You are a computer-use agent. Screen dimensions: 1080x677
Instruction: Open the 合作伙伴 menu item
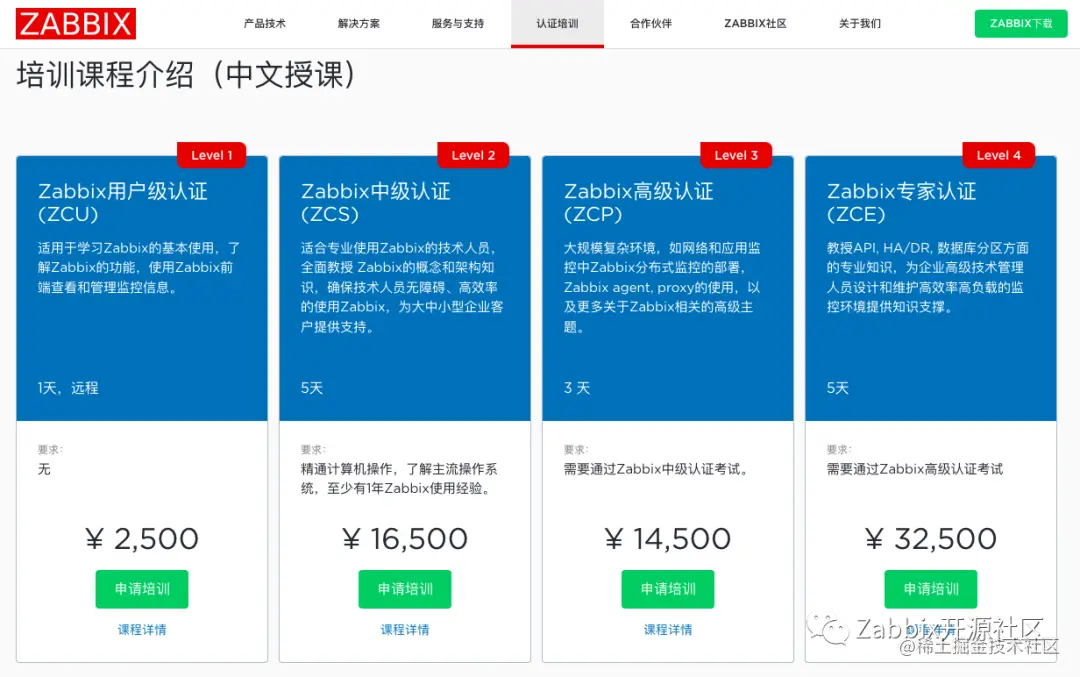coord(651,23)
